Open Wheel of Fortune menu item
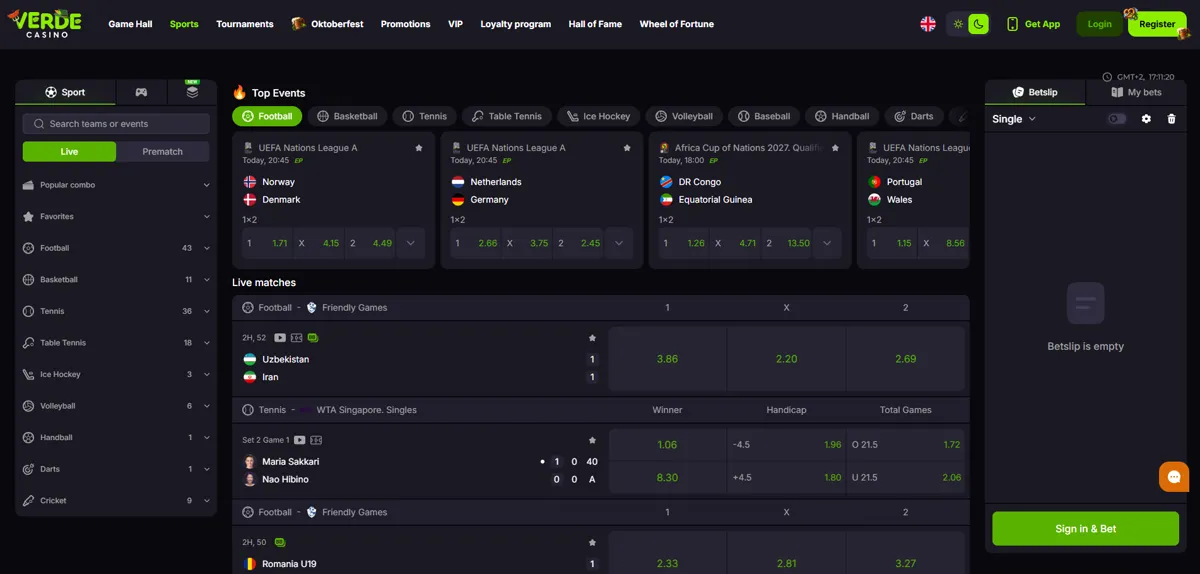Image resolution: width=1200 pixels, height=574 pixels. tap(677, 24)
